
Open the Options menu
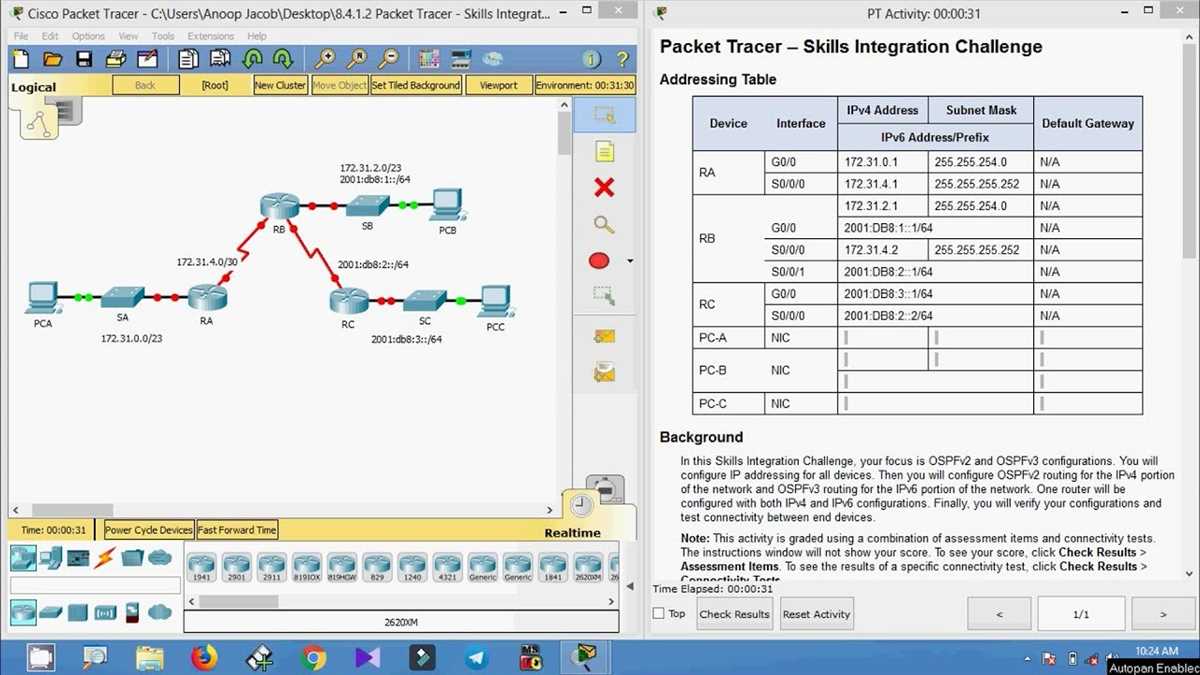pyautogui.click(x=88, y=36)
